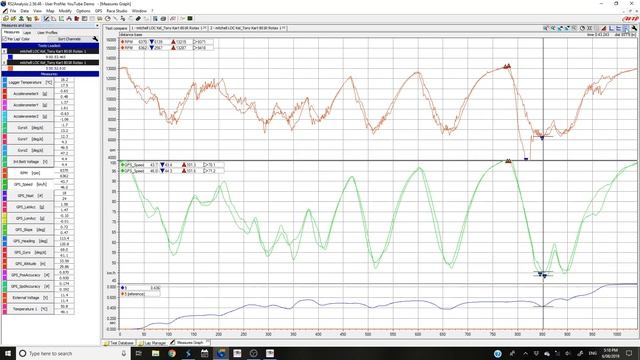Screen dimensions: 640x360
Task: Click the microphone icon in the search box
Action: pos(124,353)
